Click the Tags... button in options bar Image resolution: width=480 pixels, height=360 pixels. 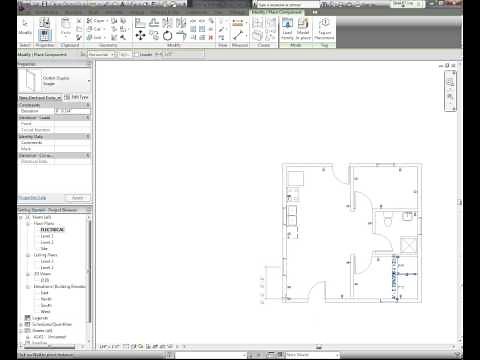click(124, 54)
